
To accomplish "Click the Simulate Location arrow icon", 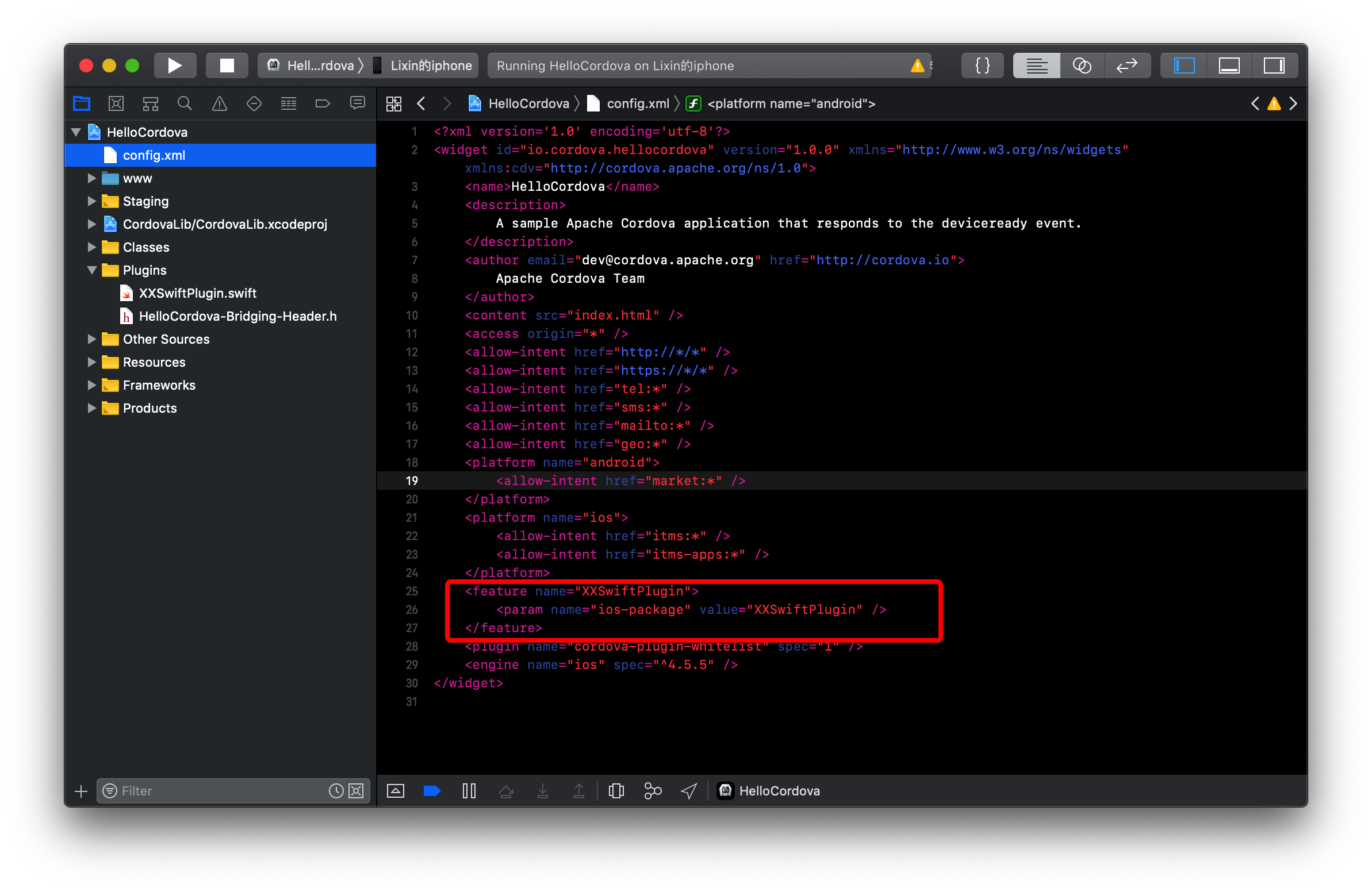I will [689, 791].
